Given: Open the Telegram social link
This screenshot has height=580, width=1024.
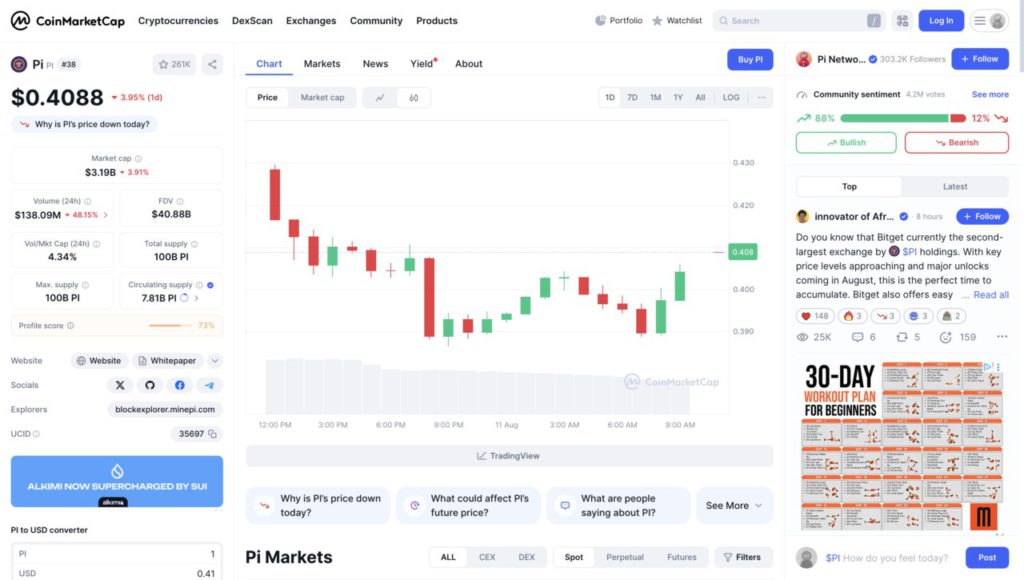Looking at the screenshot, I should pyautogui.click(x=209, y=385).
